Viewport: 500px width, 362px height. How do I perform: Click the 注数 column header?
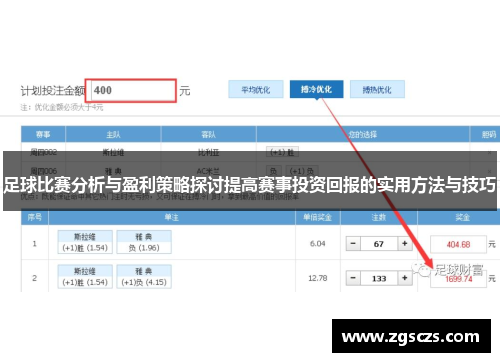point(379,217)
